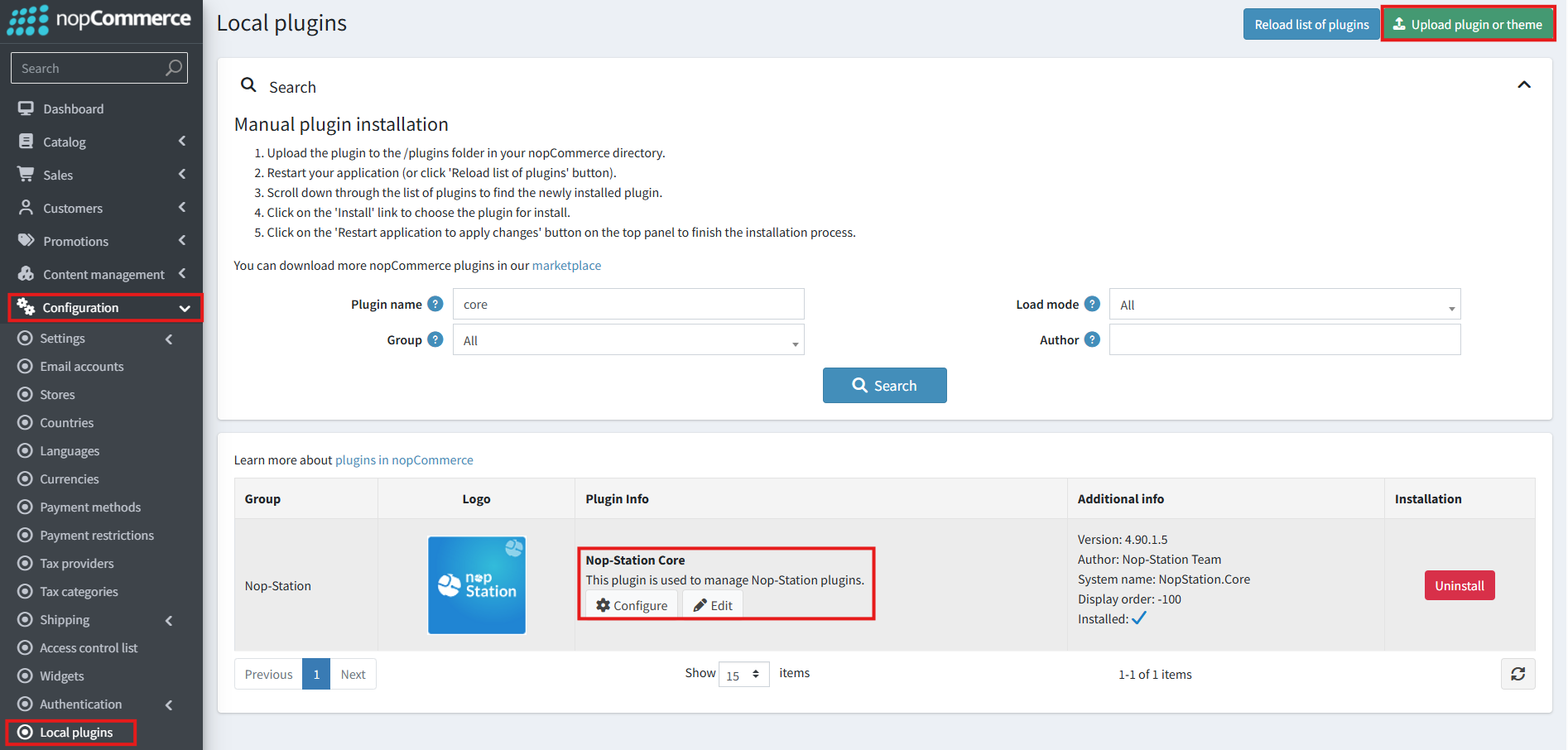Open the Group dropdown

click(628, 339)
